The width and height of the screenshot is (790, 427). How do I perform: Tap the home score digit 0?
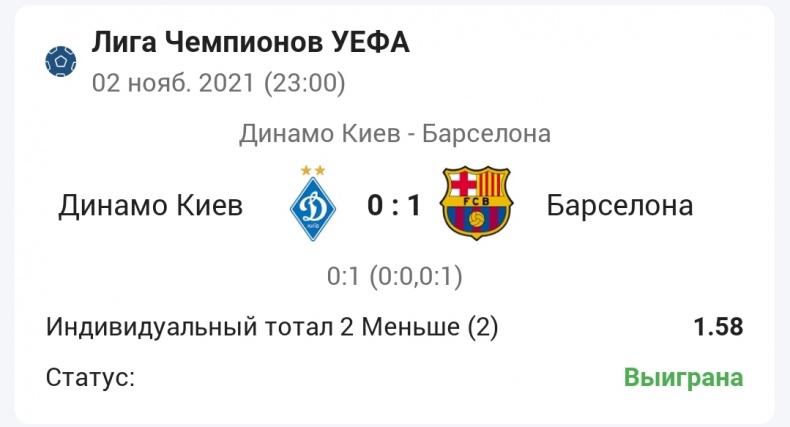point(375,205)
